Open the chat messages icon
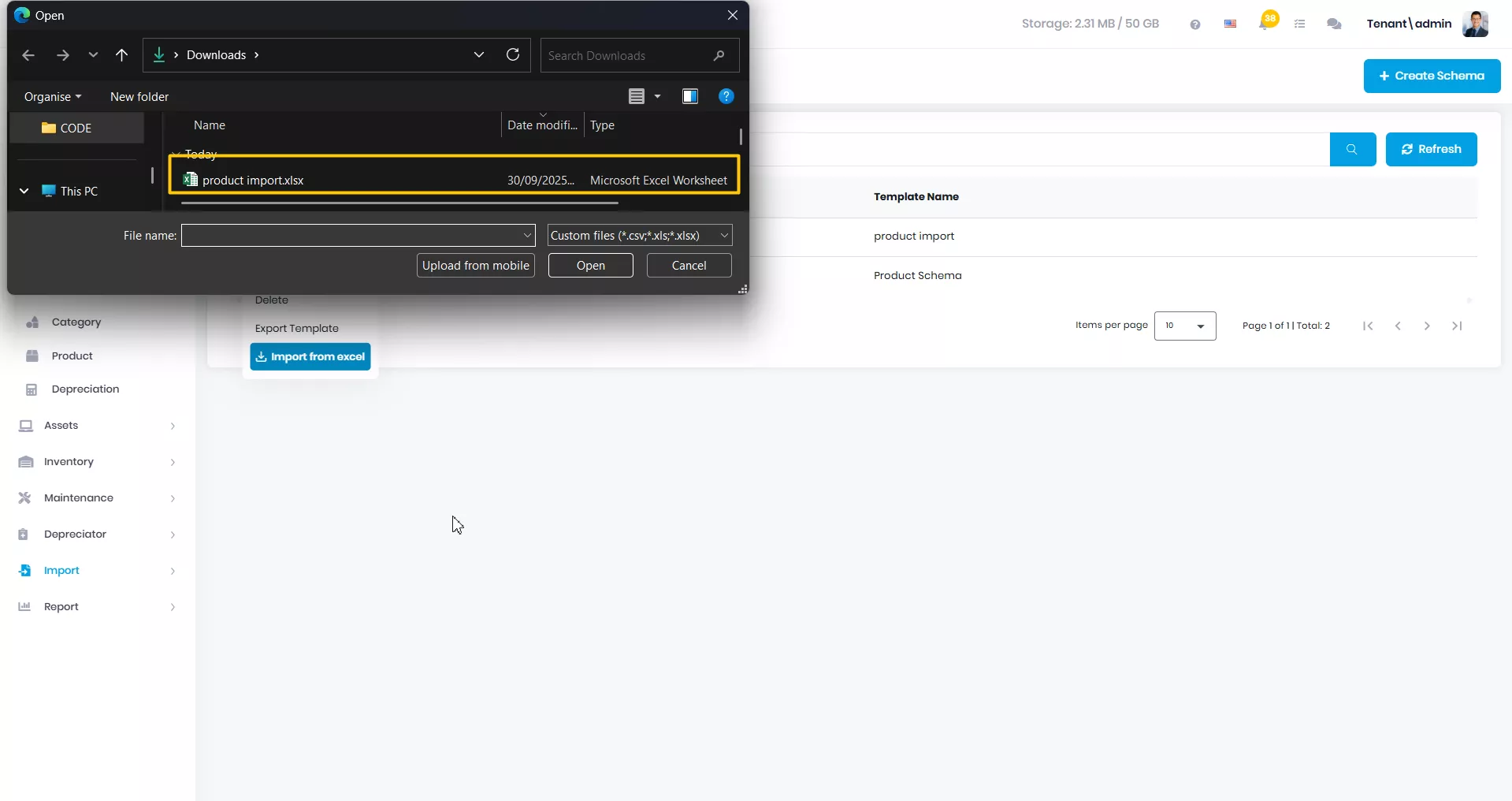Viewport: 1512px width, 801px height. [x=1334, y=24]
